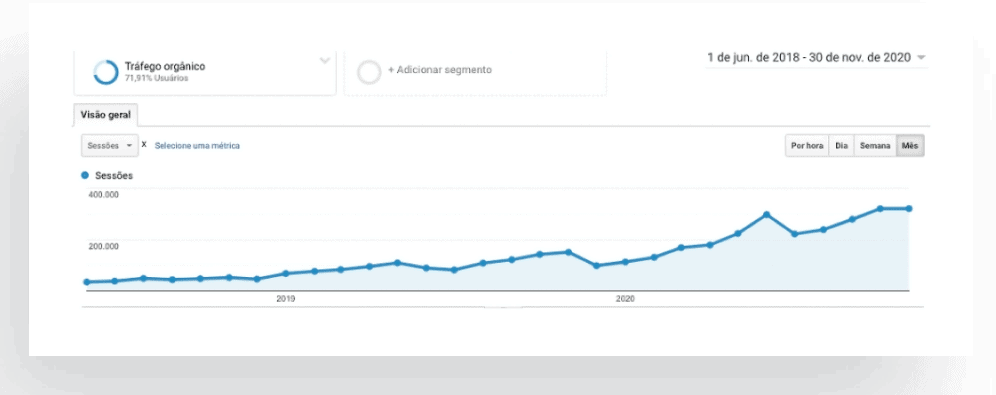Open the Visão geral tab
Screen dimensions: 996x395
[105, 115]
